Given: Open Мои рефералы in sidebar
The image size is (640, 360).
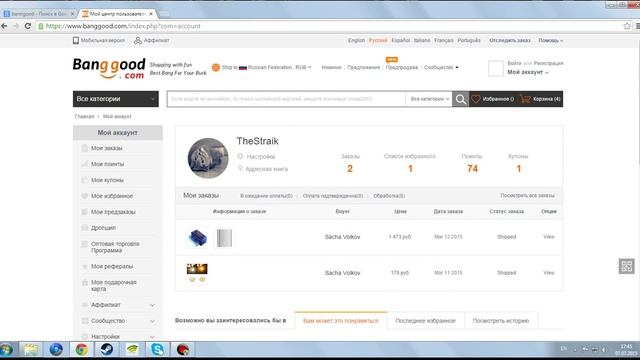Looking at the screenshot, I should point(112,266).
